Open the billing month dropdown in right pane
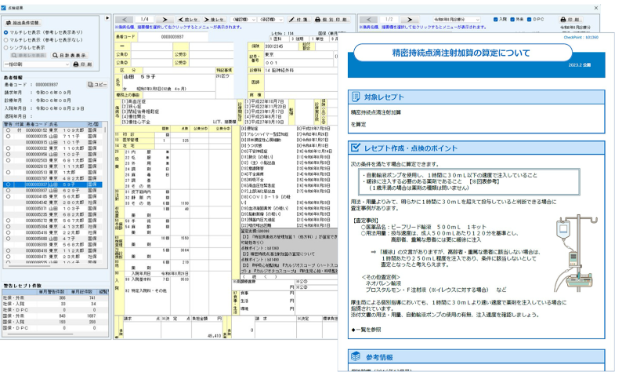This screenshot has width=618, height=376. click(x=456, y=19)
